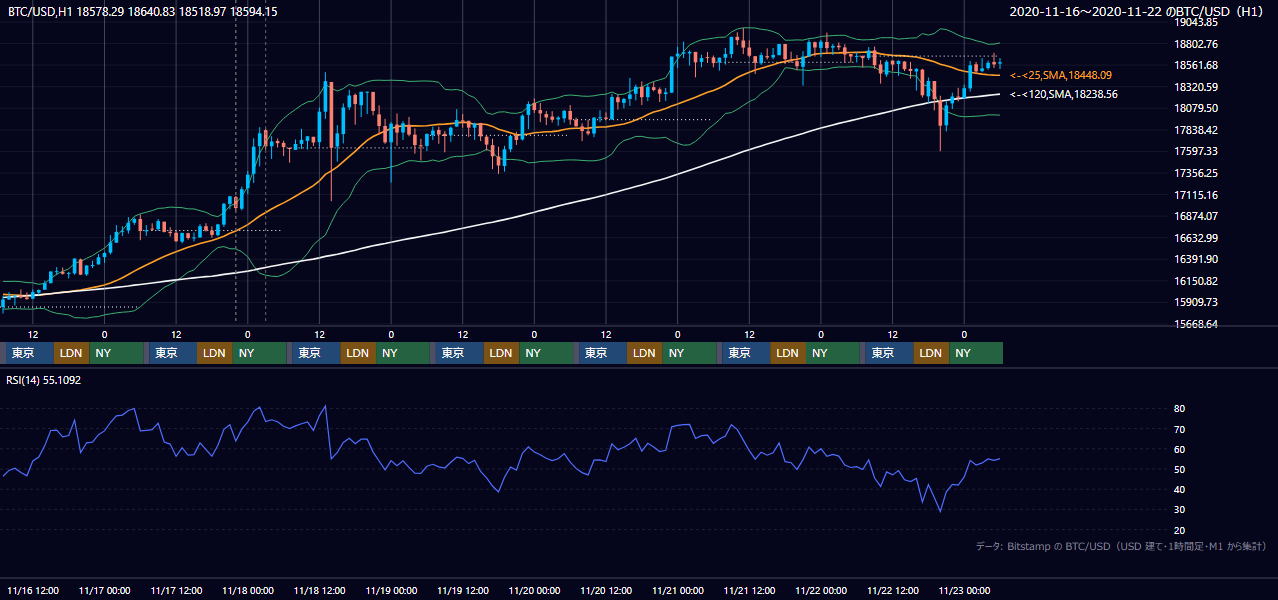Select the 11/19 00:00 date label
Image resolution: width=1278 pixels, height=600 pixels.
click(x=391, y=591)
